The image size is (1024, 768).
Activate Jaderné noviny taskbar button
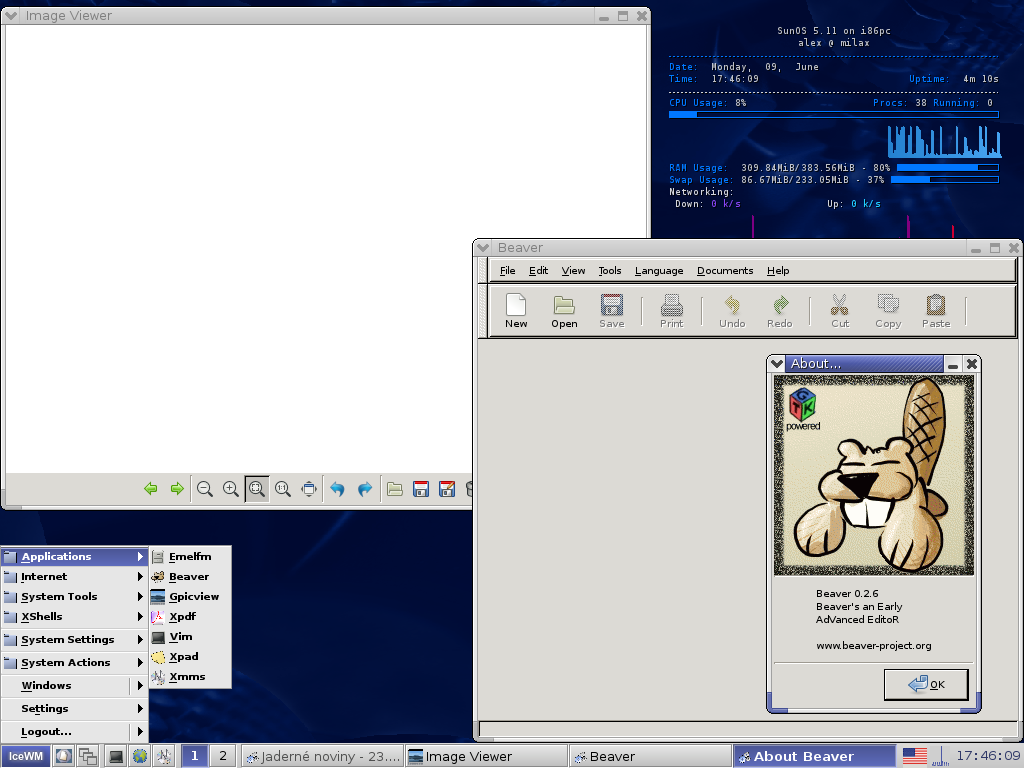[x=323, y=756]
